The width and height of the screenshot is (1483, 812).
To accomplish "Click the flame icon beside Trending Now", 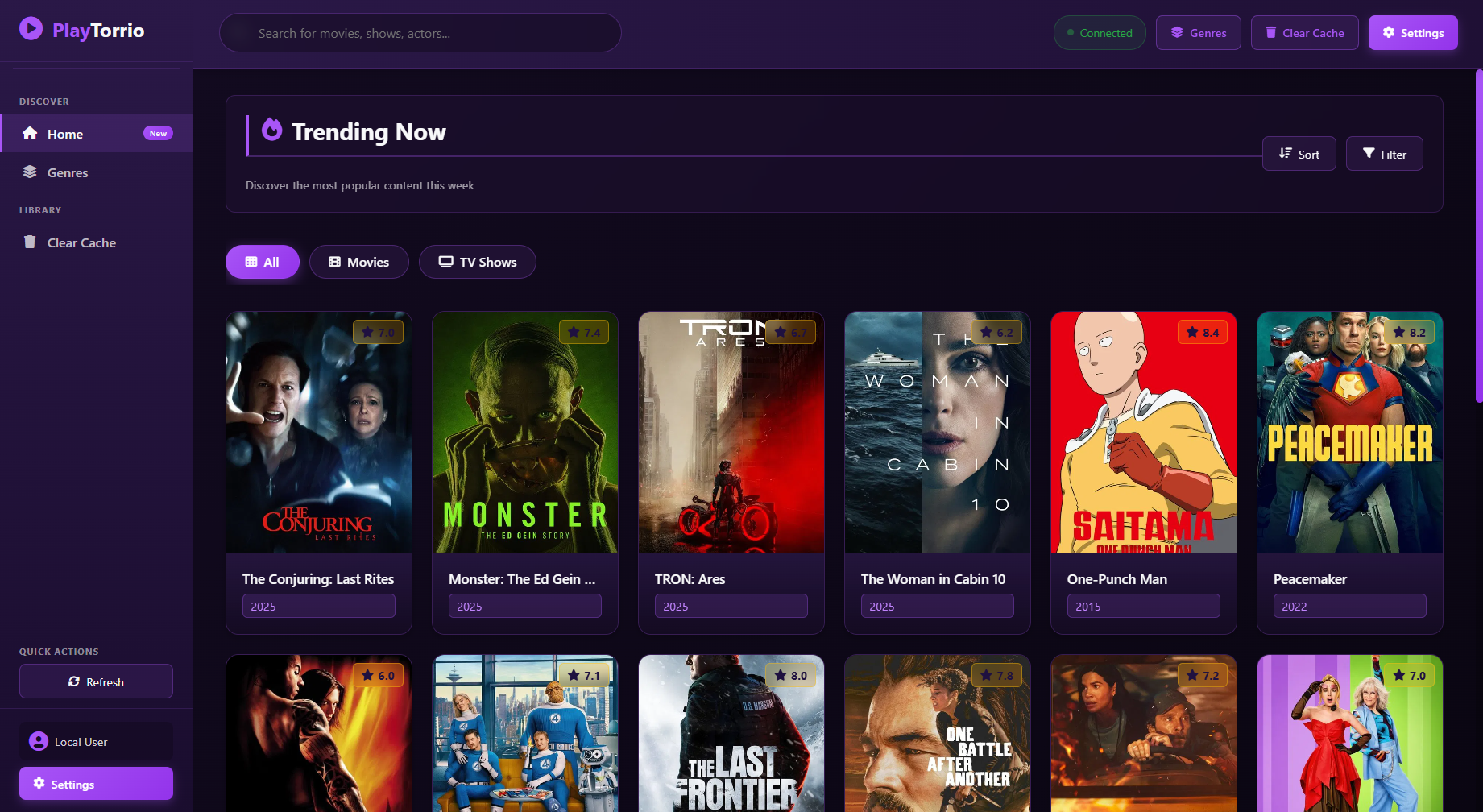I will pos(272,130).
